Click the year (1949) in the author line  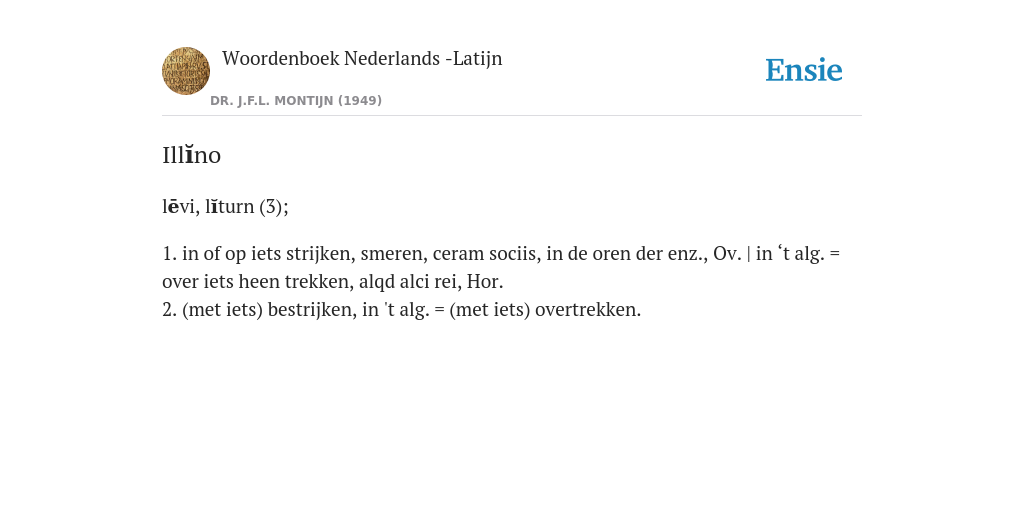click(x=360, y=101)
